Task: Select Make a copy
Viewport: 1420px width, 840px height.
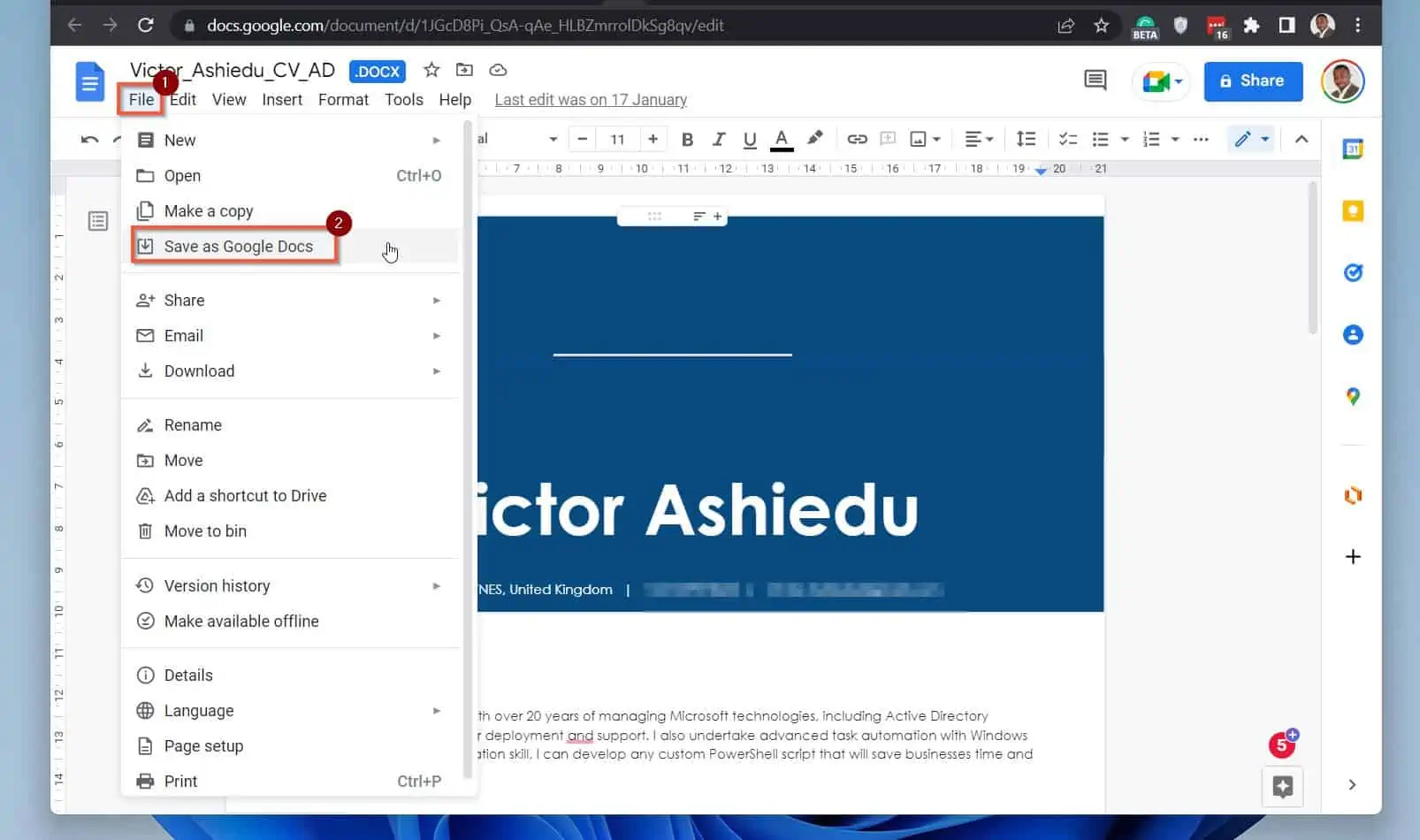Action: [x=291, y=210]
